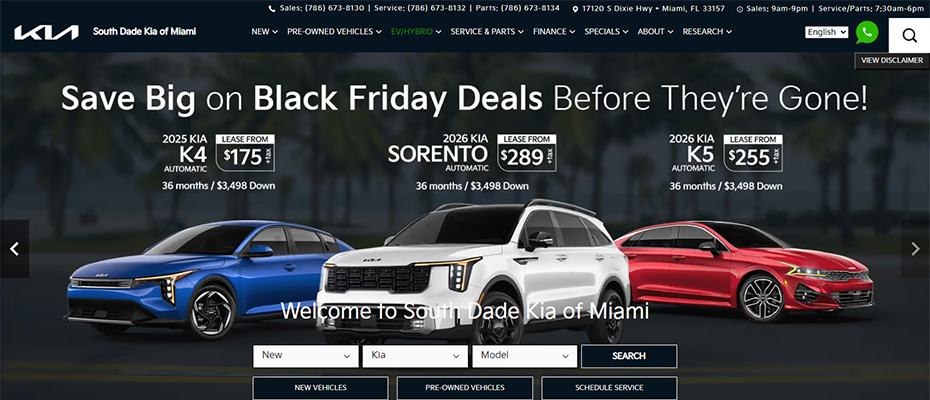
Task: Open the EV/HYBRID menu
Action: pyautogui.click(x=416, y=31)
